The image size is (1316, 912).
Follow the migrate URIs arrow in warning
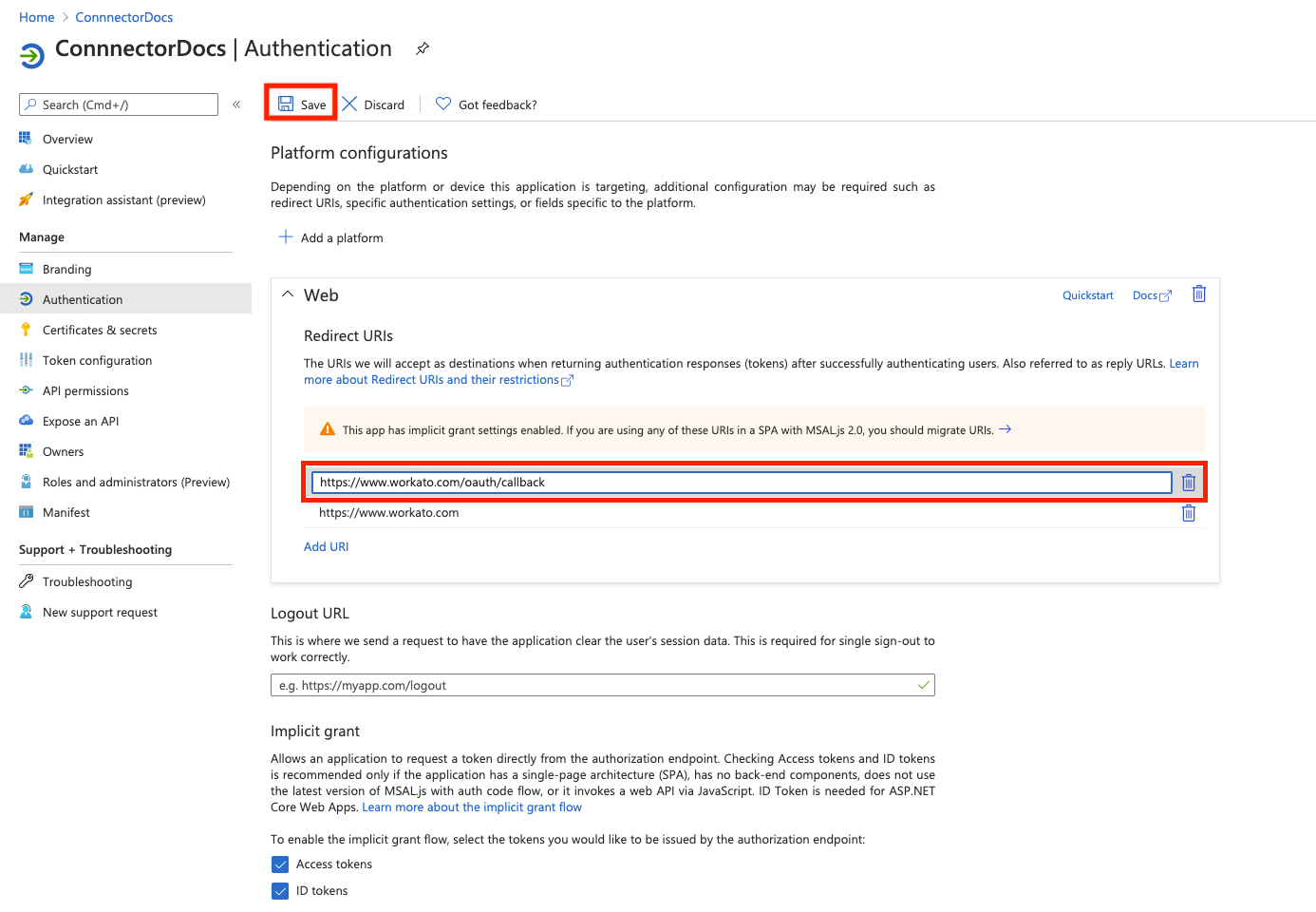click(1005, 429)
